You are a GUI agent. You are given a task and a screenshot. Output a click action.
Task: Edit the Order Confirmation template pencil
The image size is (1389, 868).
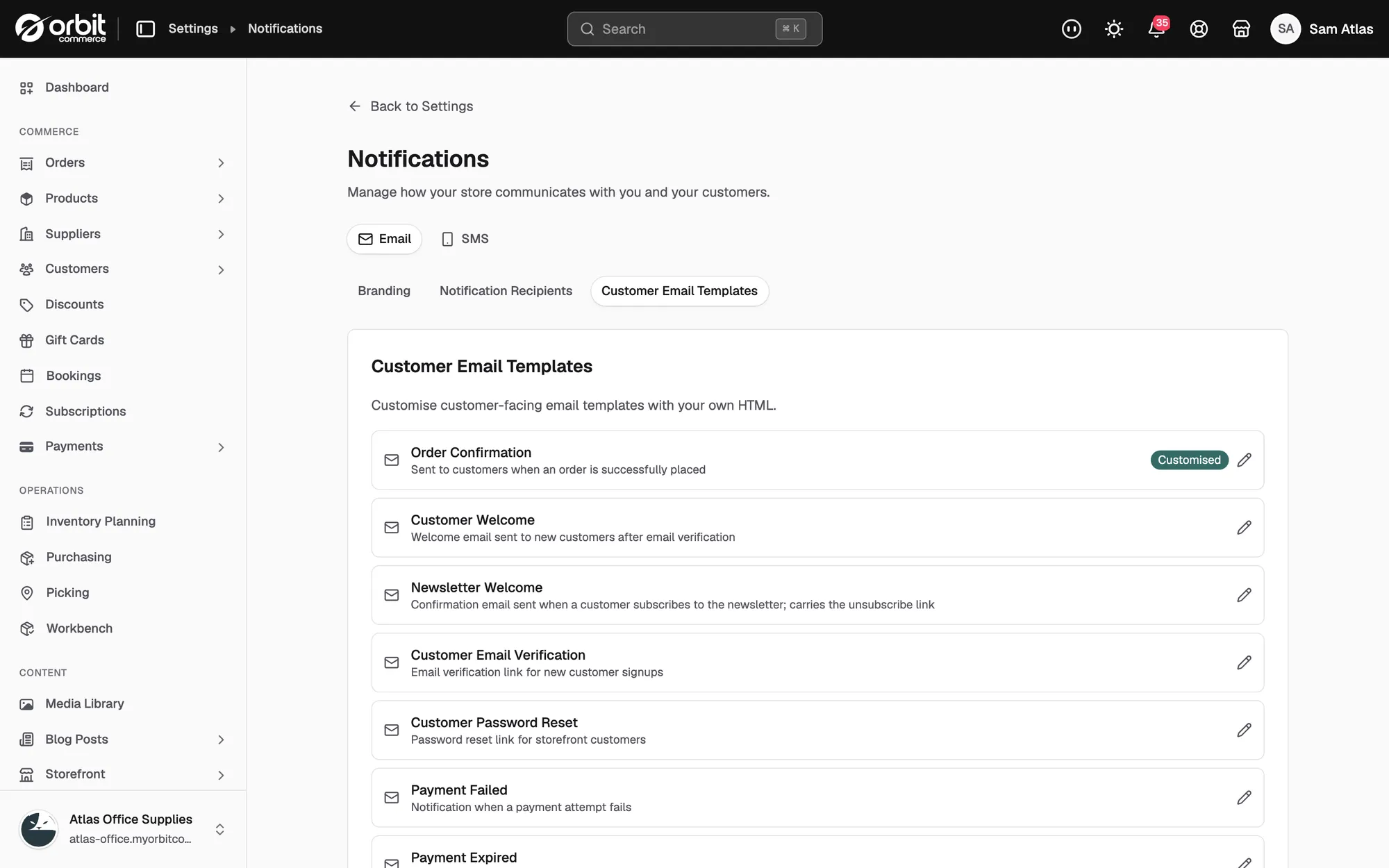click(x=1244, y=460)
